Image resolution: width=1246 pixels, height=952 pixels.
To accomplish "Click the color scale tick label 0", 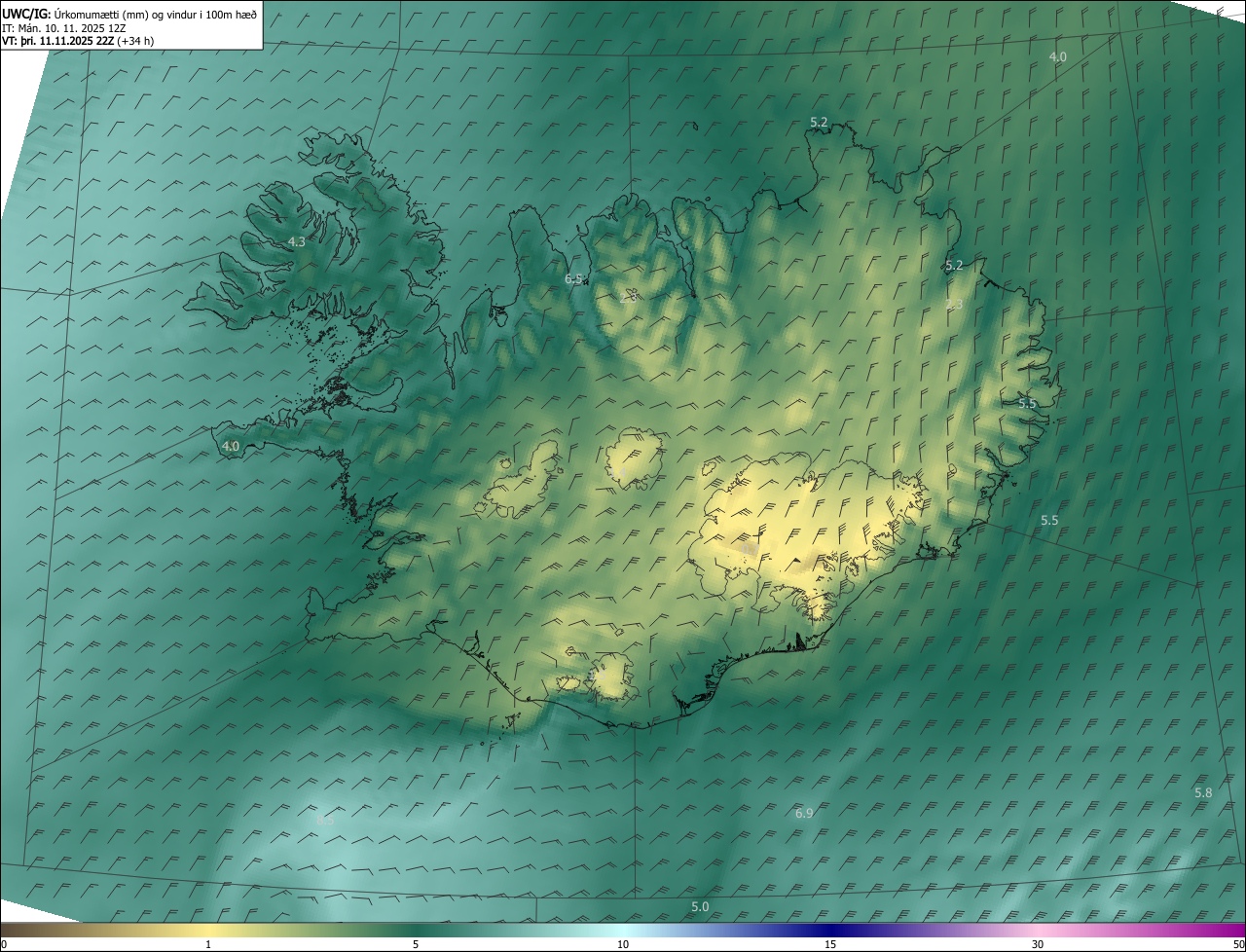I will coord(4,944).
